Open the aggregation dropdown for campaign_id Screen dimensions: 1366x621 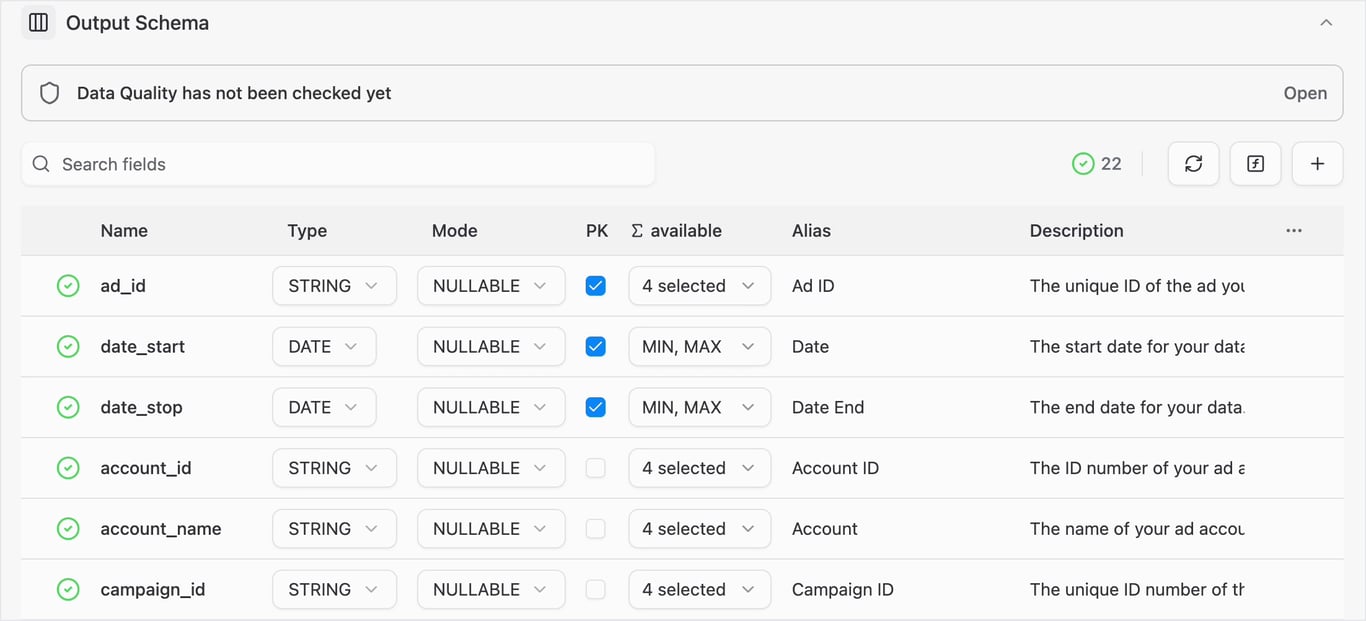699,590
